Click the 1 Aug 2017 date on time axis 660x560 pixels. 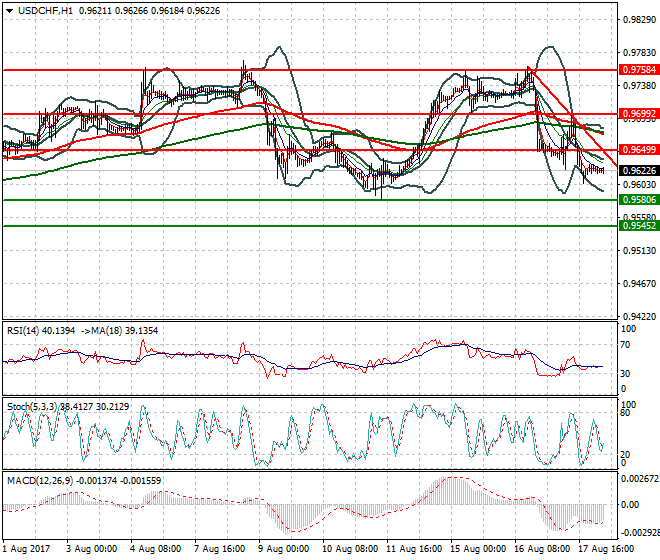coord(28,549)
